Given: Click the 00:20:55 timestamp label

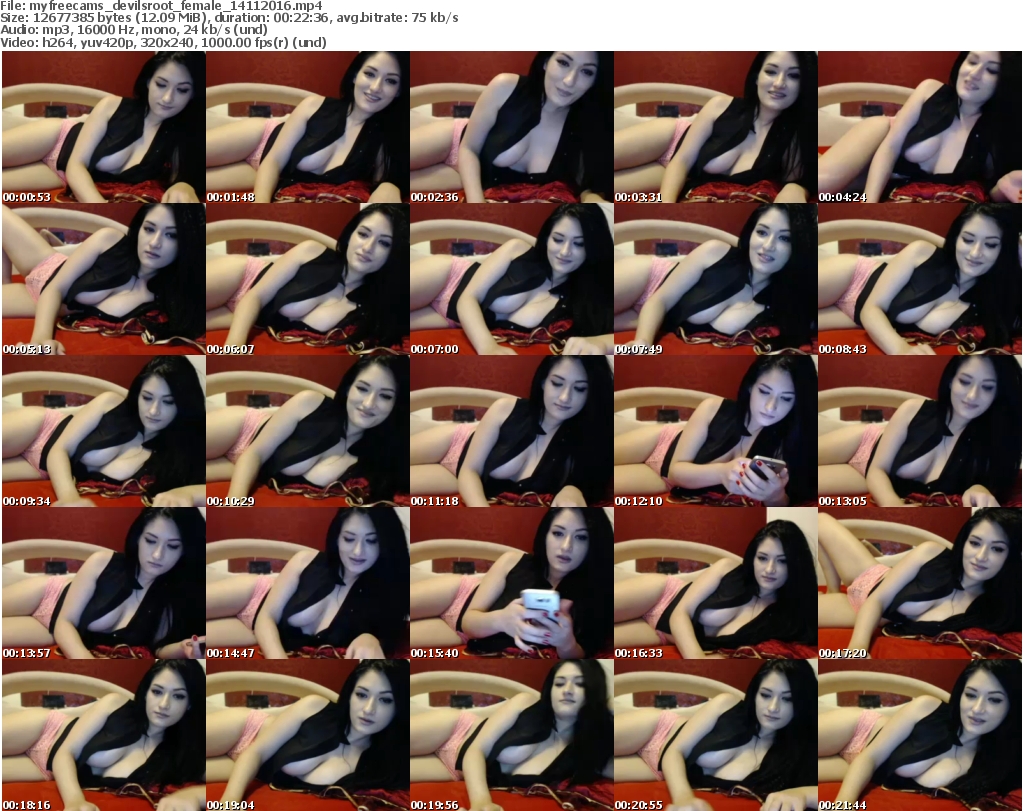Looking at the screenshot, I should pyautogui.click(x=639, y=804).
